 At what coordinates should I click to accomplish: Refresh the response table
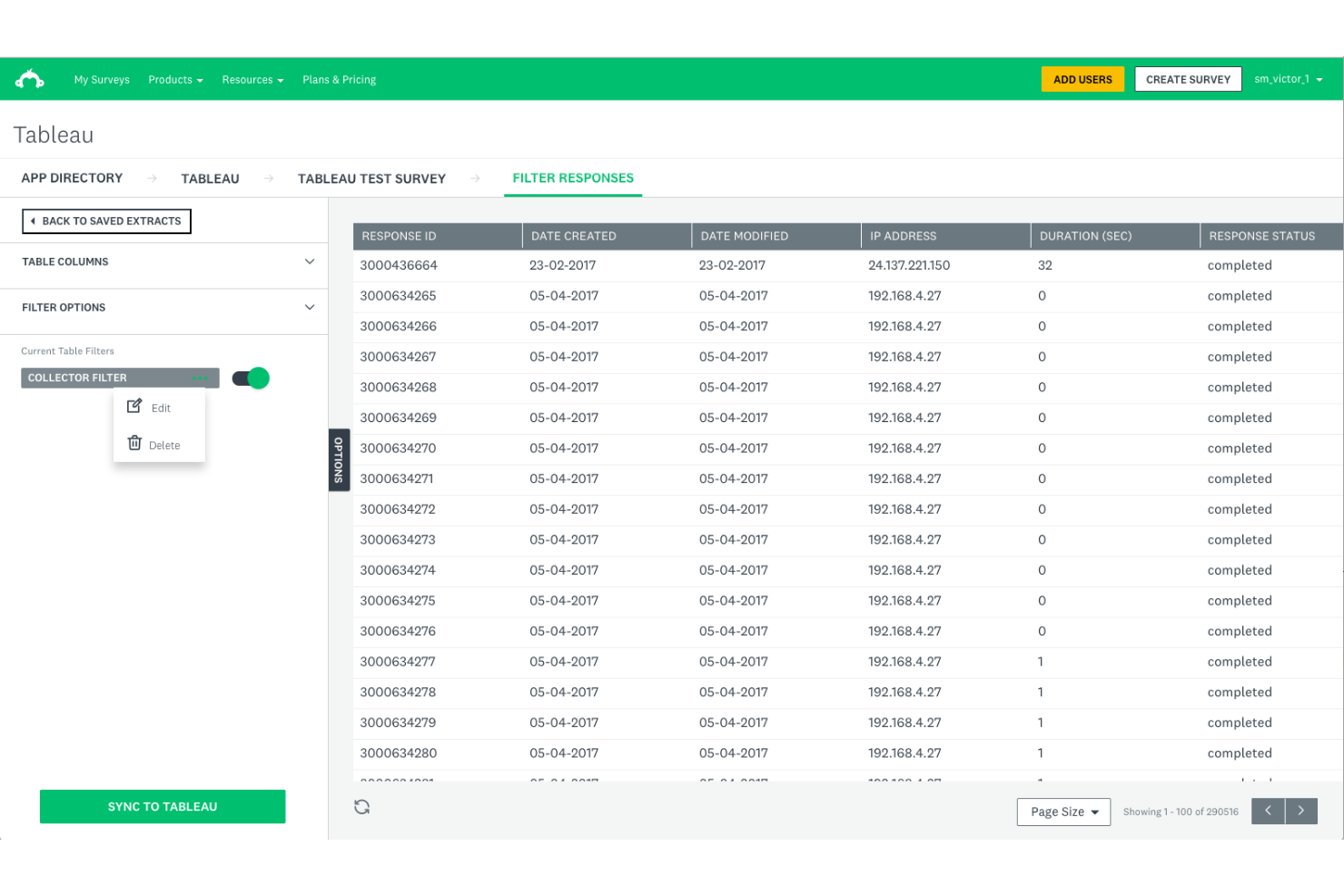pos(361,806)
